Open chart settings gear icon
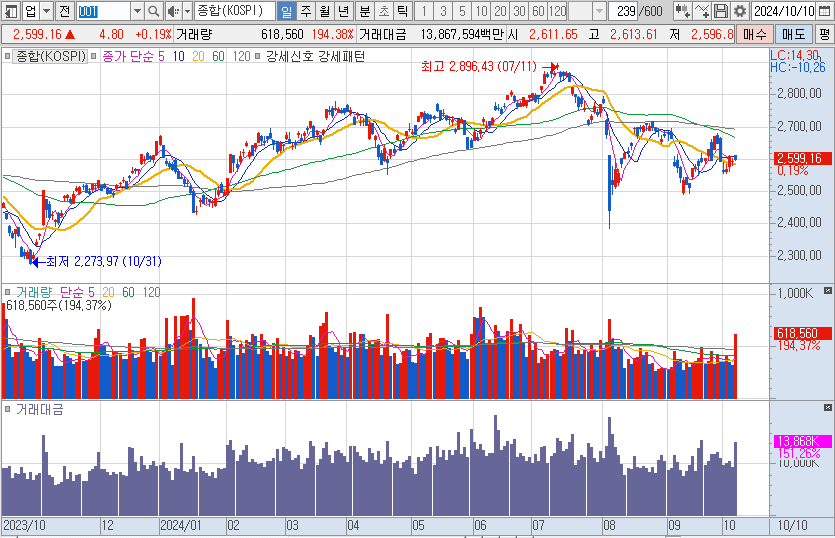The height and width of the screenshot is (538, 835). 740,11
